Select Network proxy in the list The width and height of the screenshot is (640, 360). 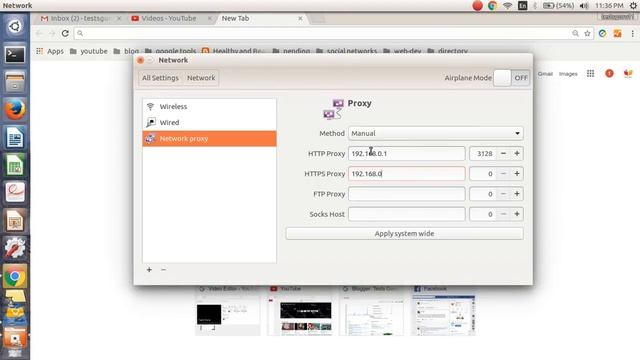(209, 139)
